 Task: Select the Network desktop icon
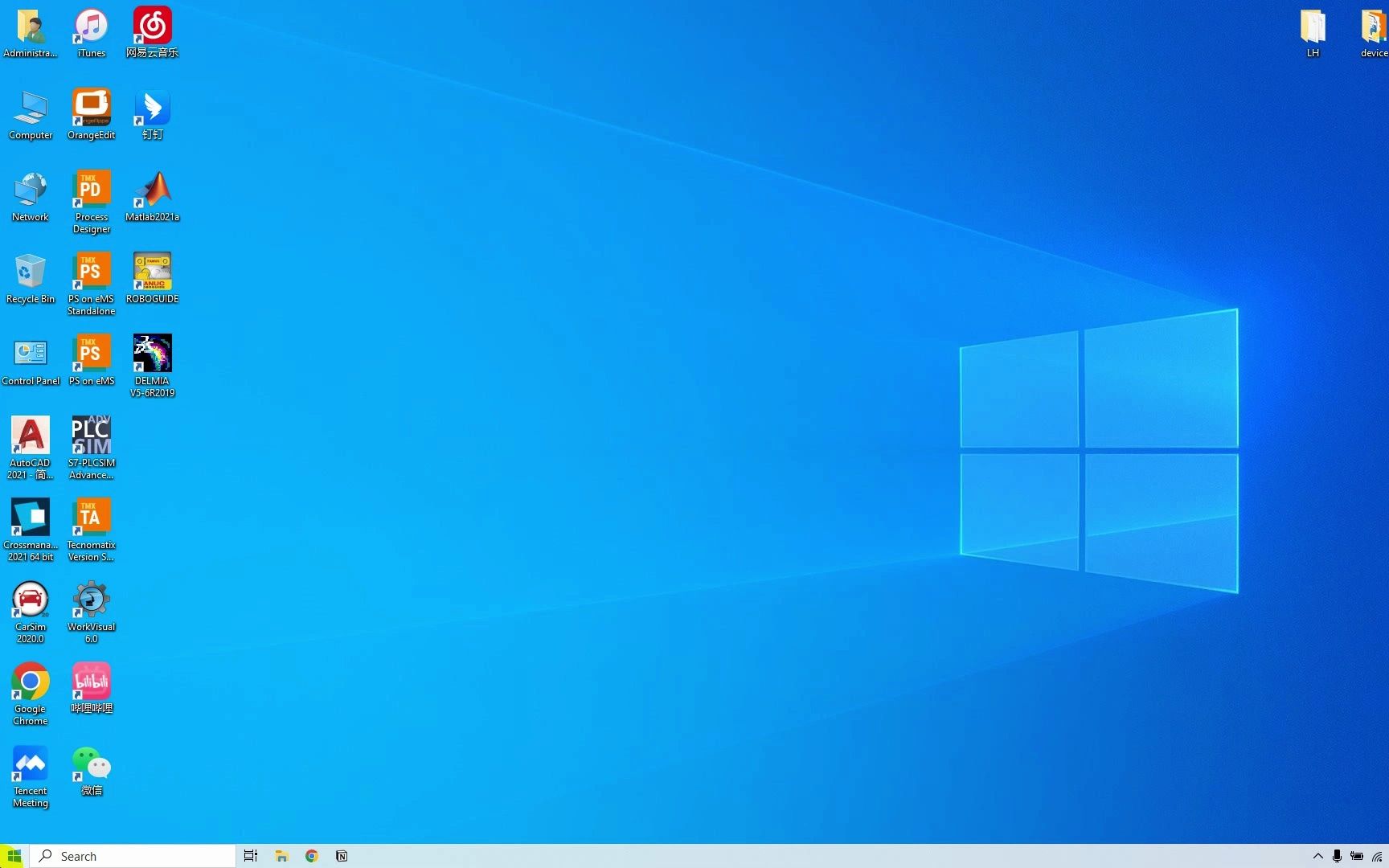(x=31, y=197)
